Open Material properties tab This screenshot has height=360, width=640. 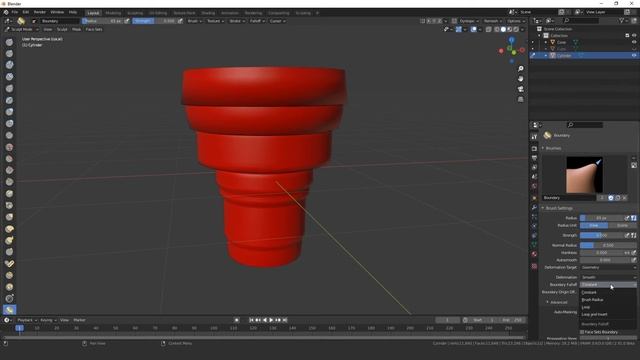pos(534,254)
